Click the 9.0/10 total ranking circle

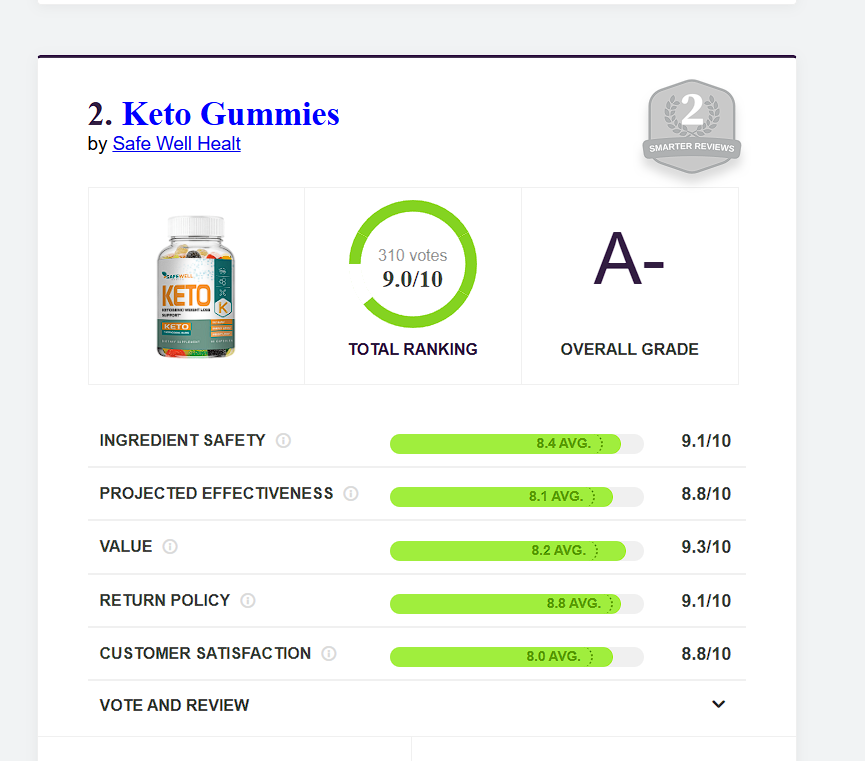pyautogui.click(x=412, y=265)
